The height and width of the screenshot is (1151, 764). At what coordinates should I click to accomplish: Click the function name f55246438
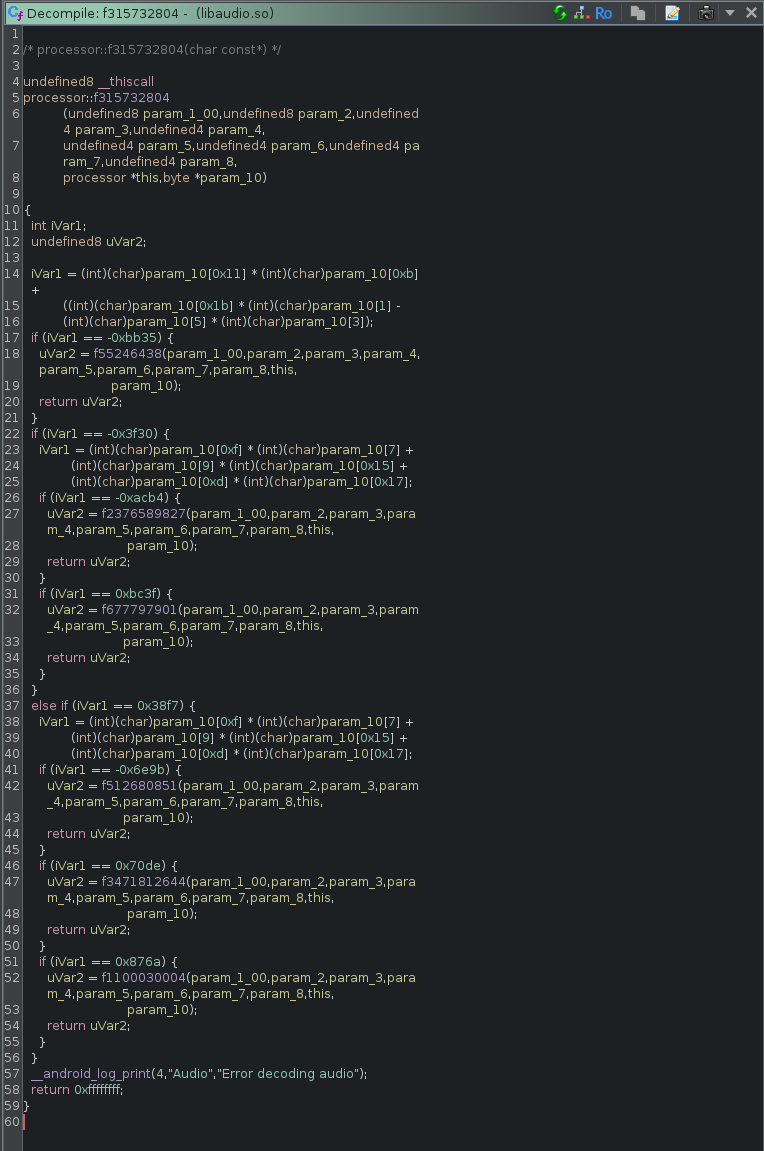pyautogui.click(x=127, y=354)
